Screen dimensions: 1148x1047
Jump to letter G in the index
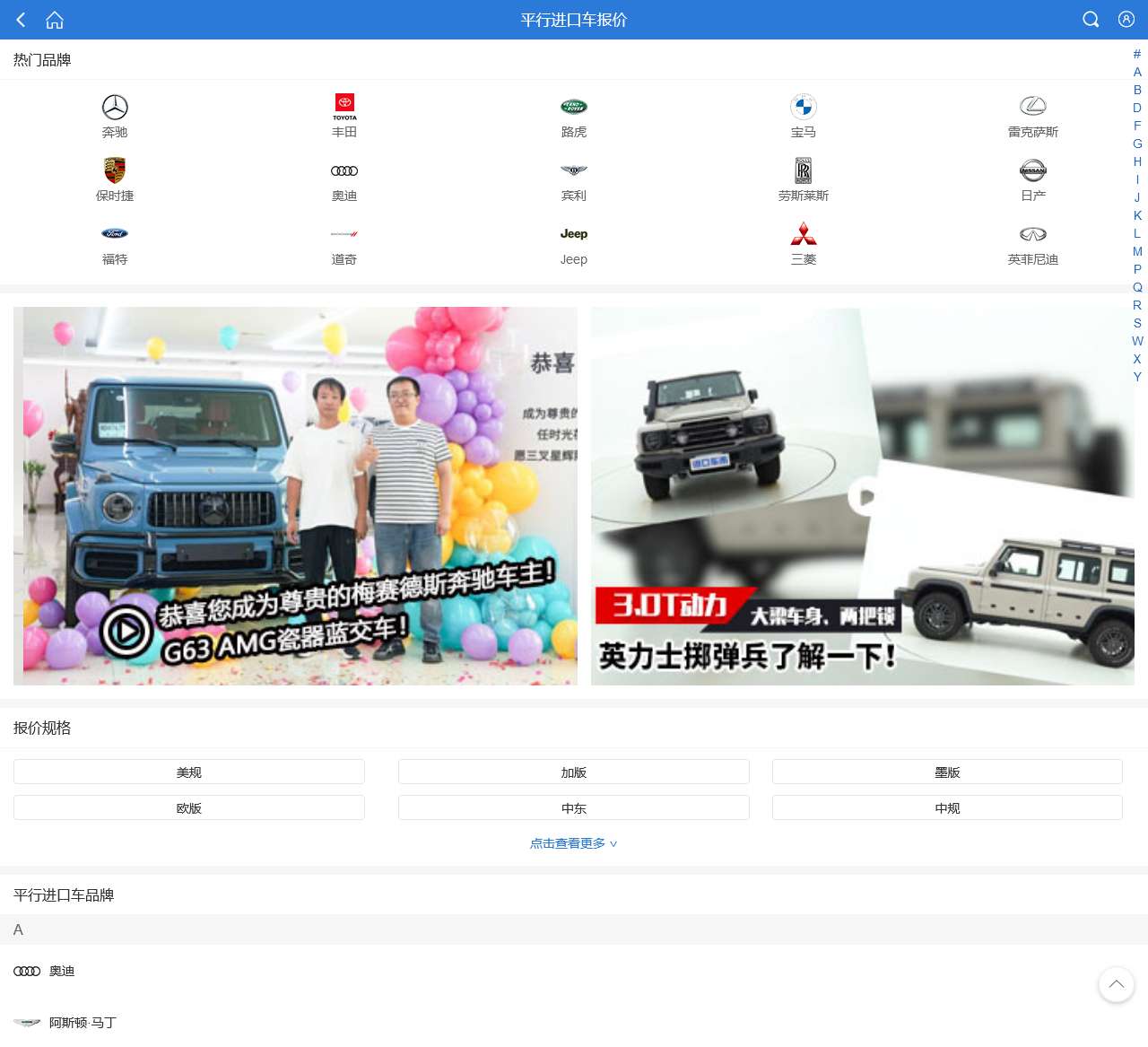coord(1137,144)
